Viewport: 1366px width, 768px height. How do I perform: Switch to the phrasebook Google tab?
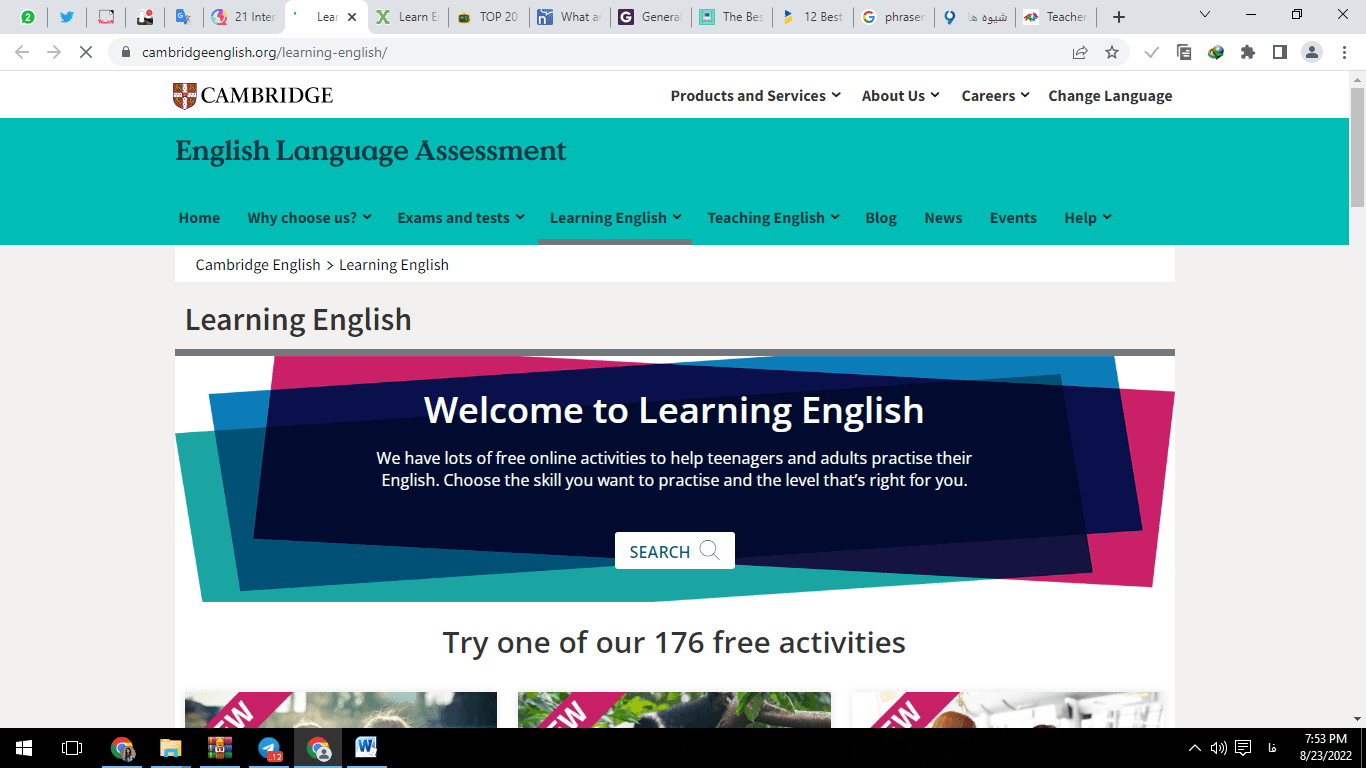894,17
